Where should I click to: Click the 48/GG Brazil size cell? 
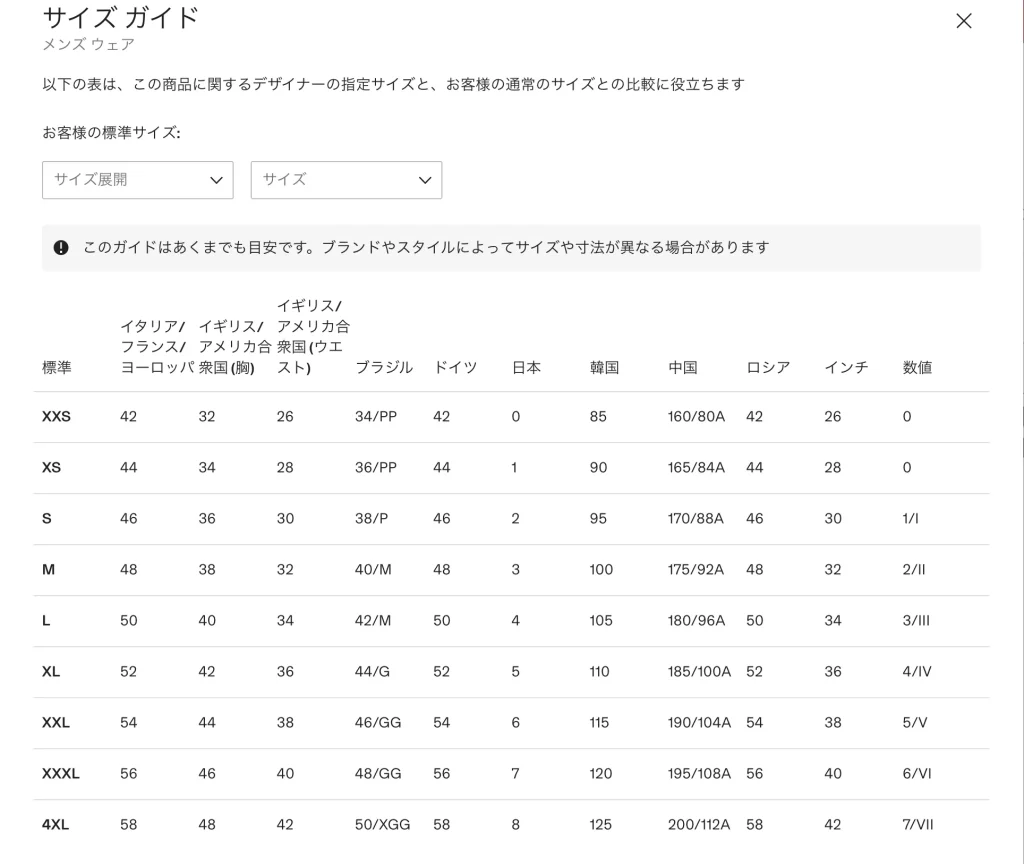(x=378, y=773)
